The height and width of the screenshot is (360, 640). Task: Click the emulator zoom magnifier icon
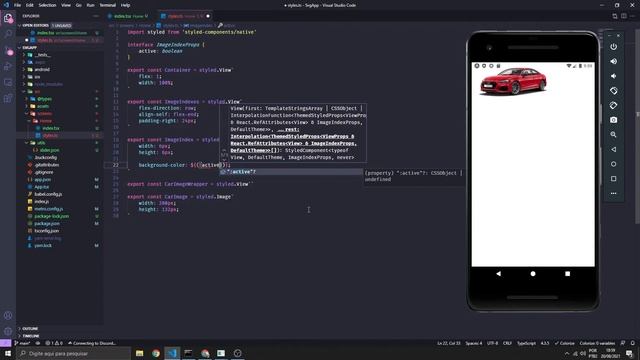click(x=613, y=135)
